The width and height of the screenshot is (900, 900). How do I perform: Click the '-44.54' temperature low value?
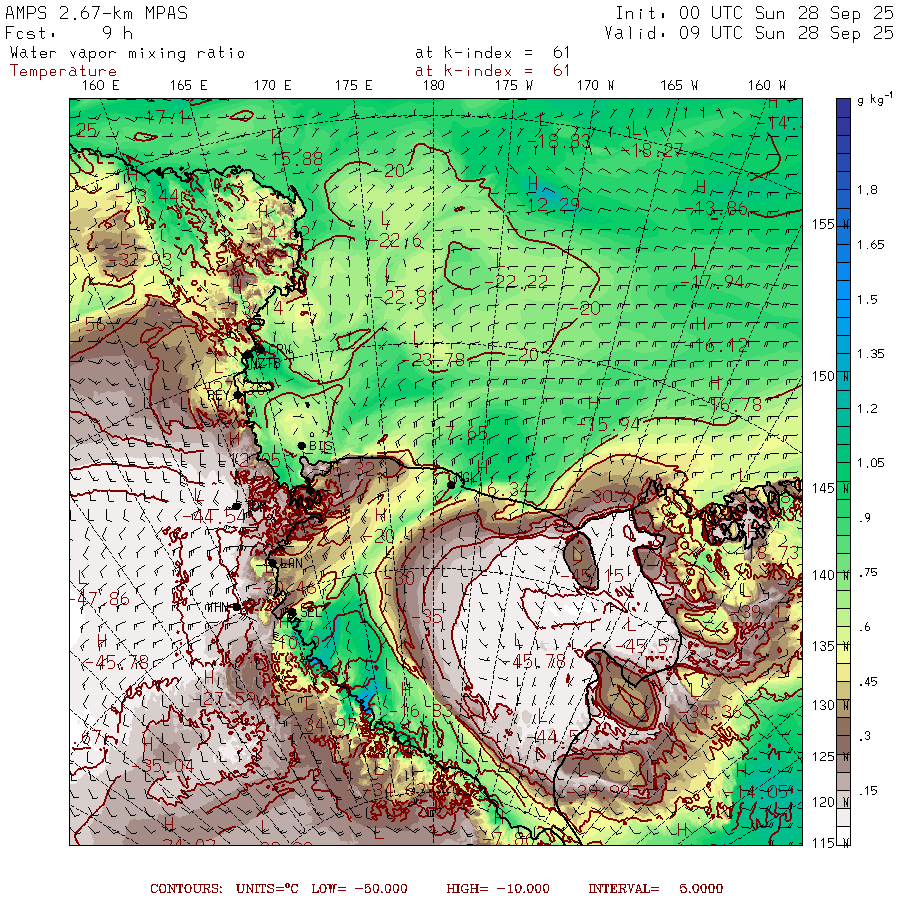pyautogui.click(x=214, y=516)
